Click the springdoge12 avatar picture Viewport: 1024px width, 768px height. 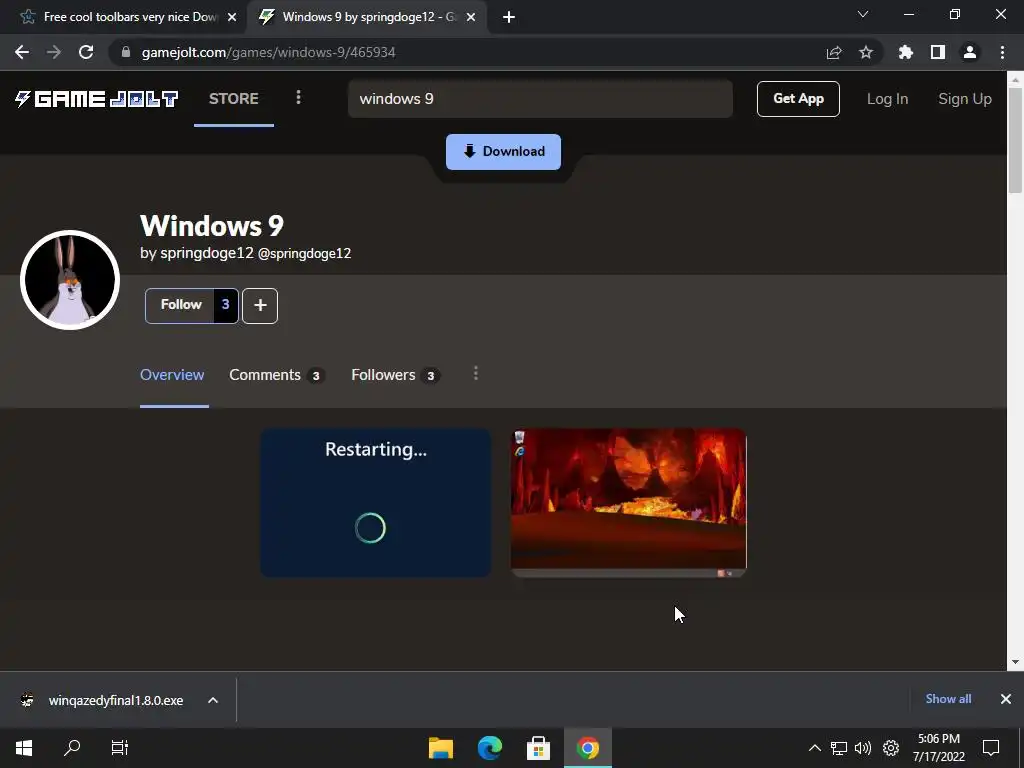point(70,280)
